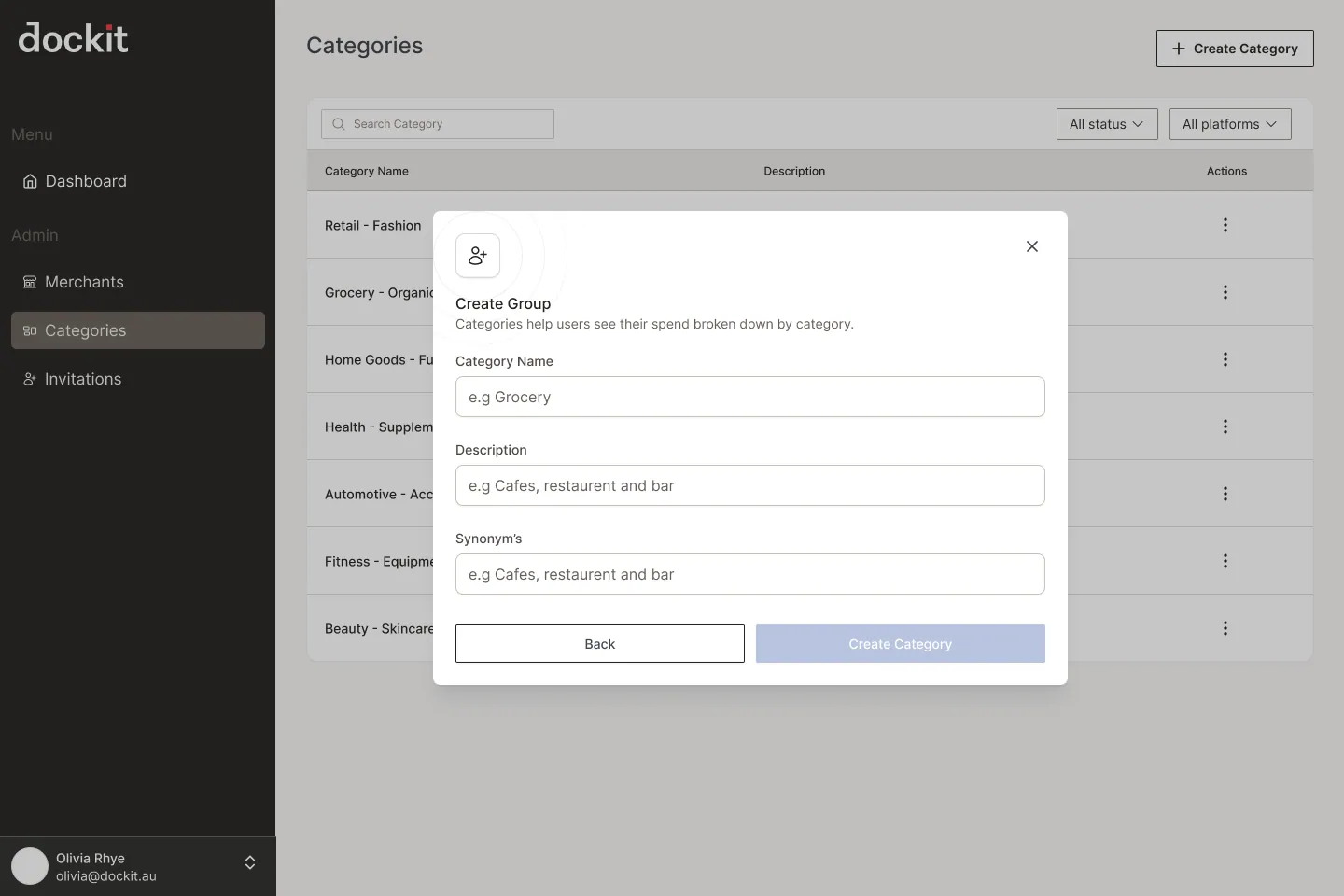
Task: Click the Description column header
Action: pos(794,171)
